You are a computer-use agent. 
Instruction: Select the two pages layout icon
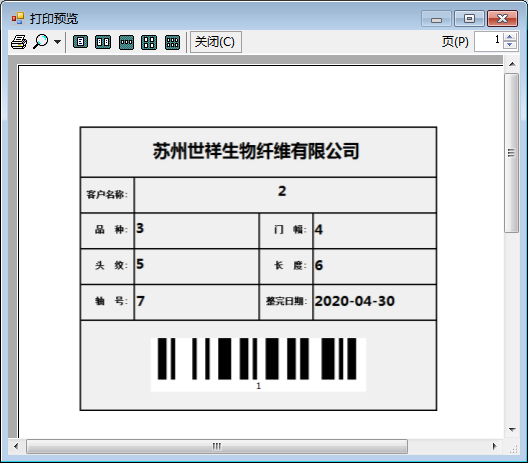(103, 42)
